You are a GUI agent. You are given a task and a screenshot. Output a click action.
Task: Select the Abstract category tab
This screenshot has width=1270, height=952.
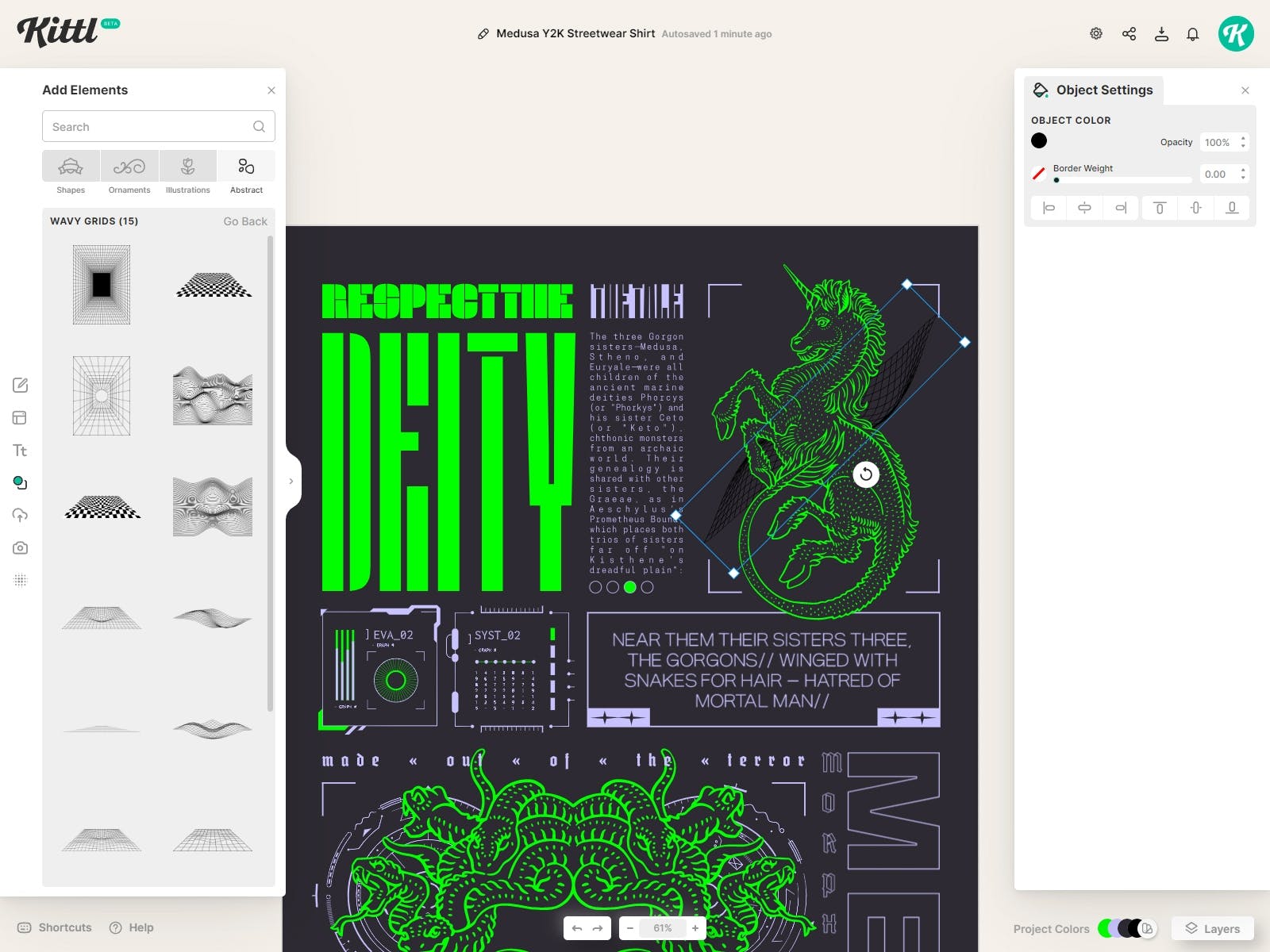[246, 173]
